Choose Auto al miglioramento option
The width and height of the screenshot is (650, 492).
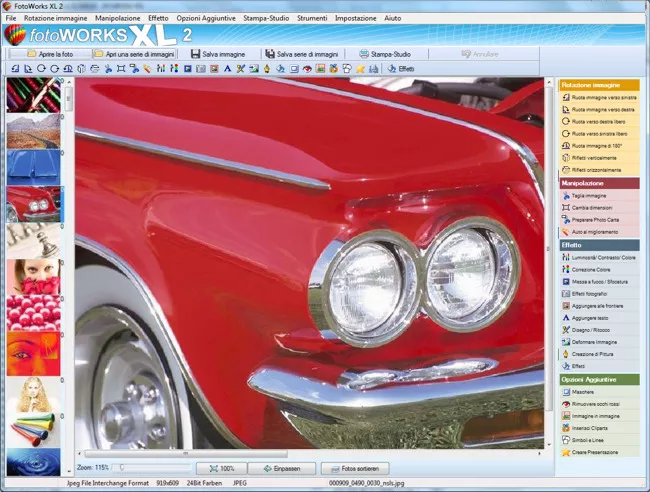[599, 232]
